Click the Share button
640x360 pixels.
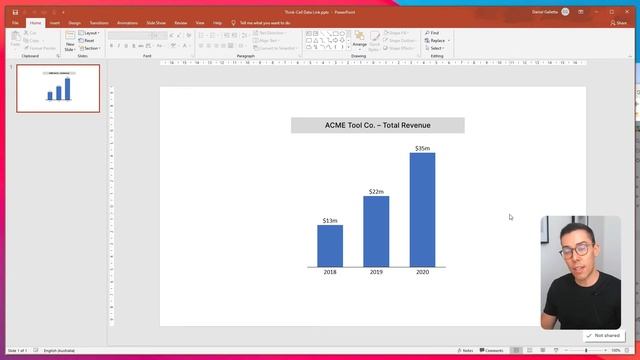(x=618, y=23)
